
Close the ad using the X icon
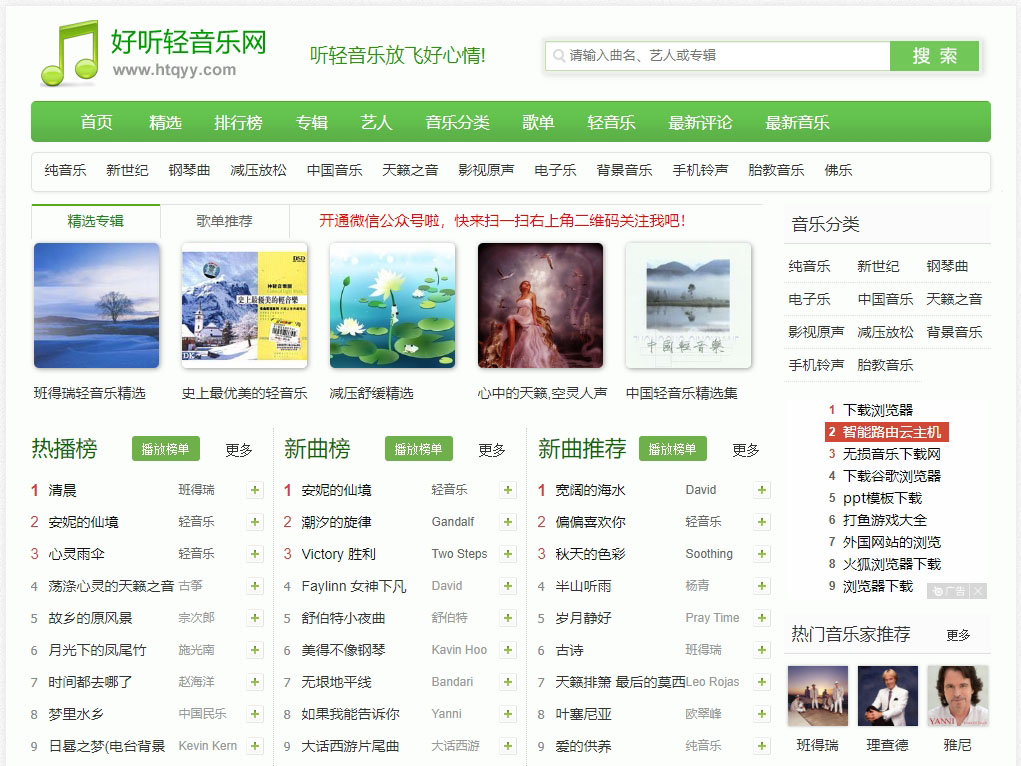tap(978, 591)
